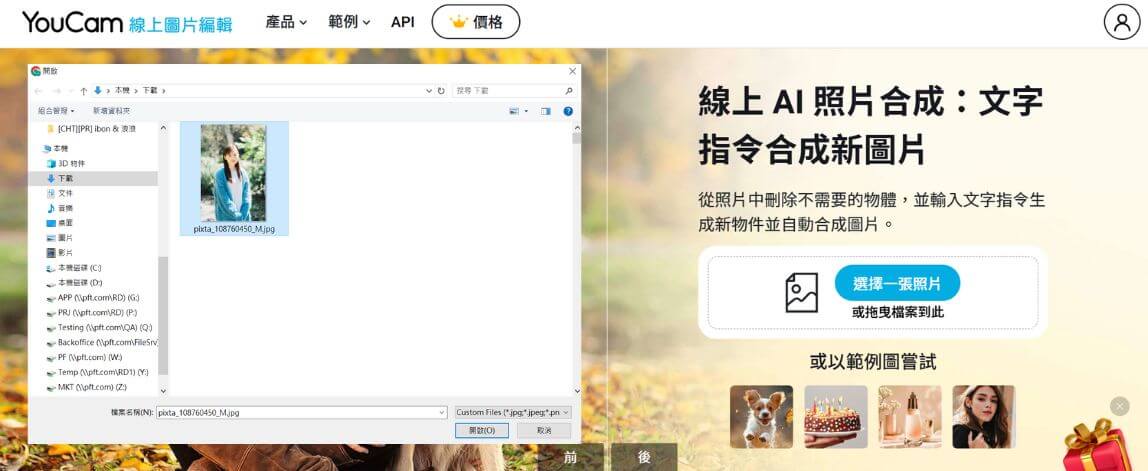This screenshot has width=1148, height=471.
Task: Open the 價格 pricing button
Action: [476, 22]
